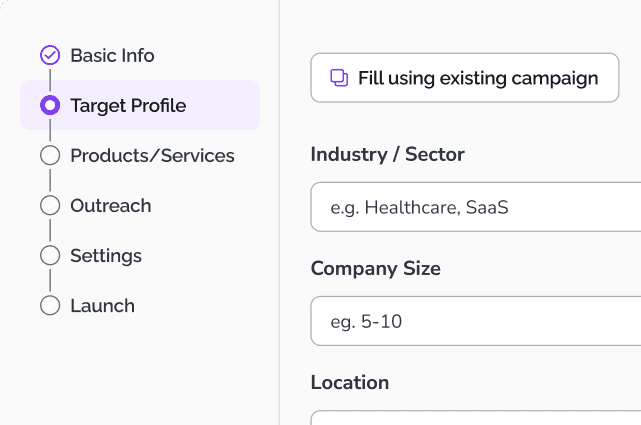Screen dimensions: 641x425
Task: Click the Basic Info completed checkmark icon
Action: [50, 55]
